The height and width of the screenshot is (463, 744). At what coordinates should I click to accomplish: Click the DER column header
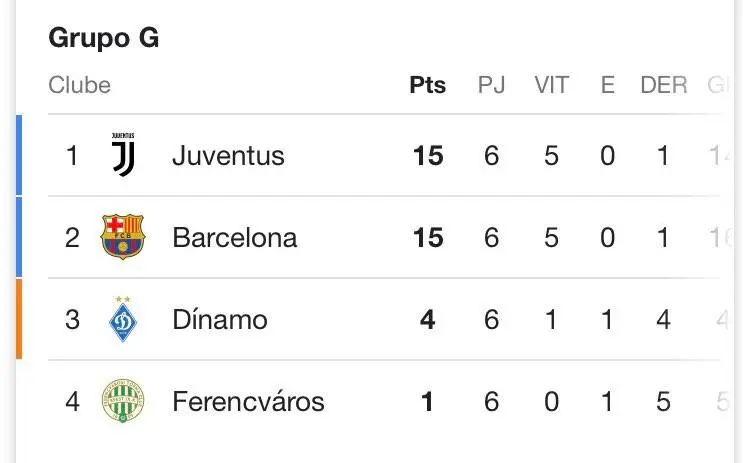[664, 85]
